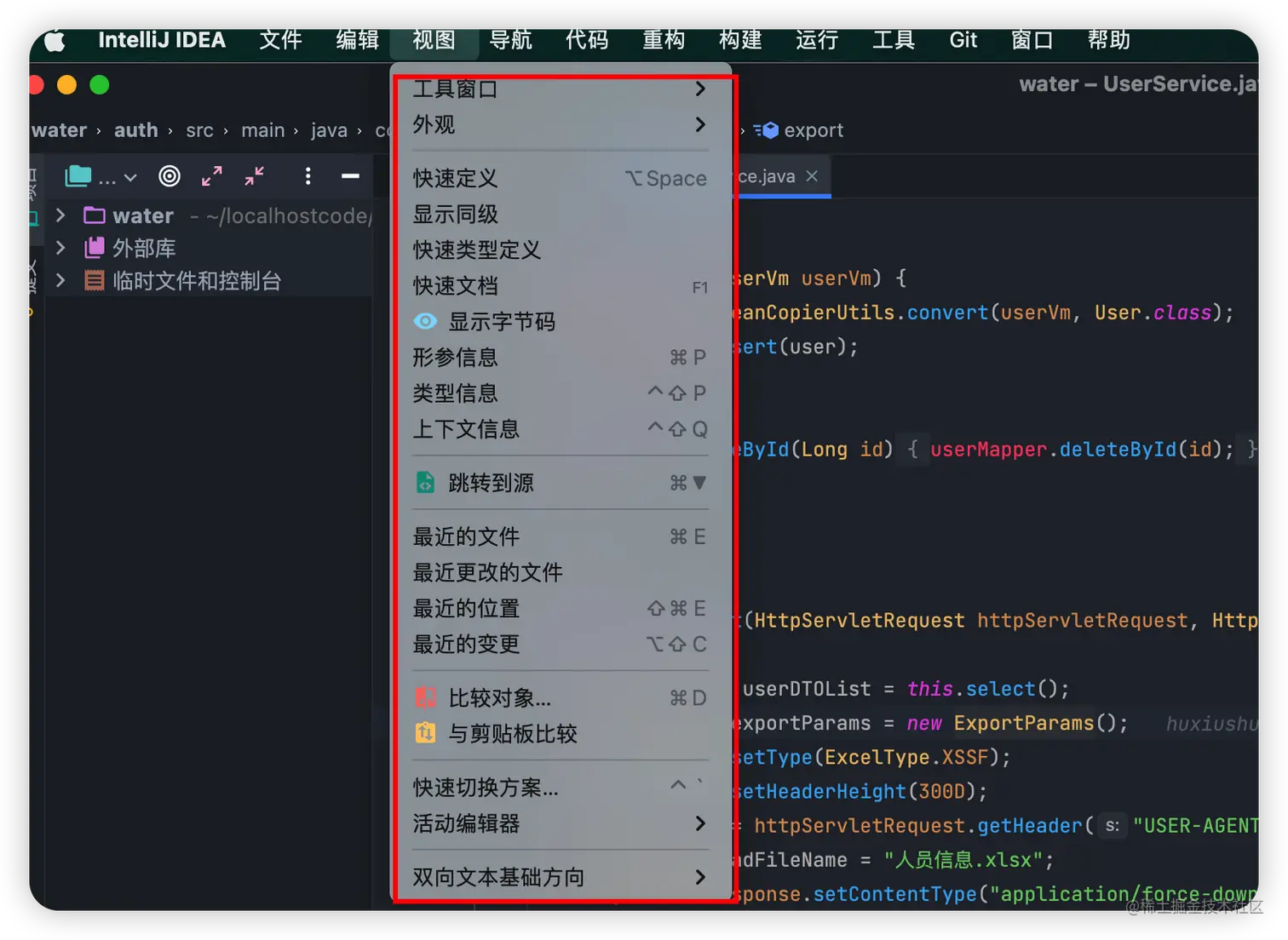Choose 最近的变更 menu entry
Viewport: 1288px width, 940px height.
coord(561,645)
